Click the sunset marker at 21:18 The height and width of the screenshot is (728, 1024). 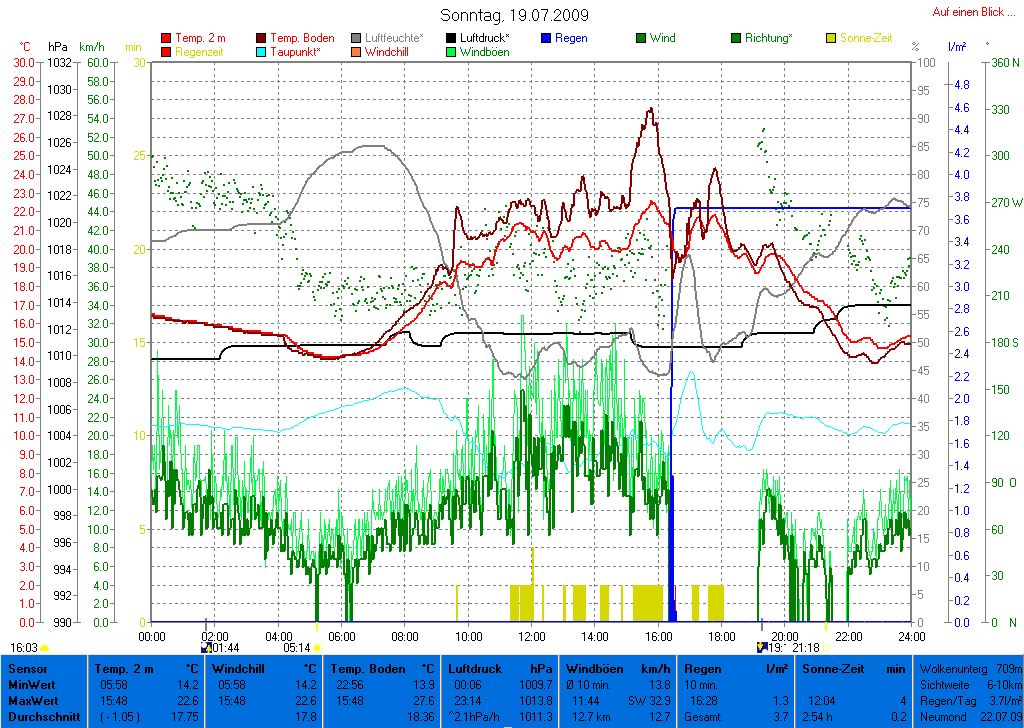pyautogui.click(x=827, y=648)
